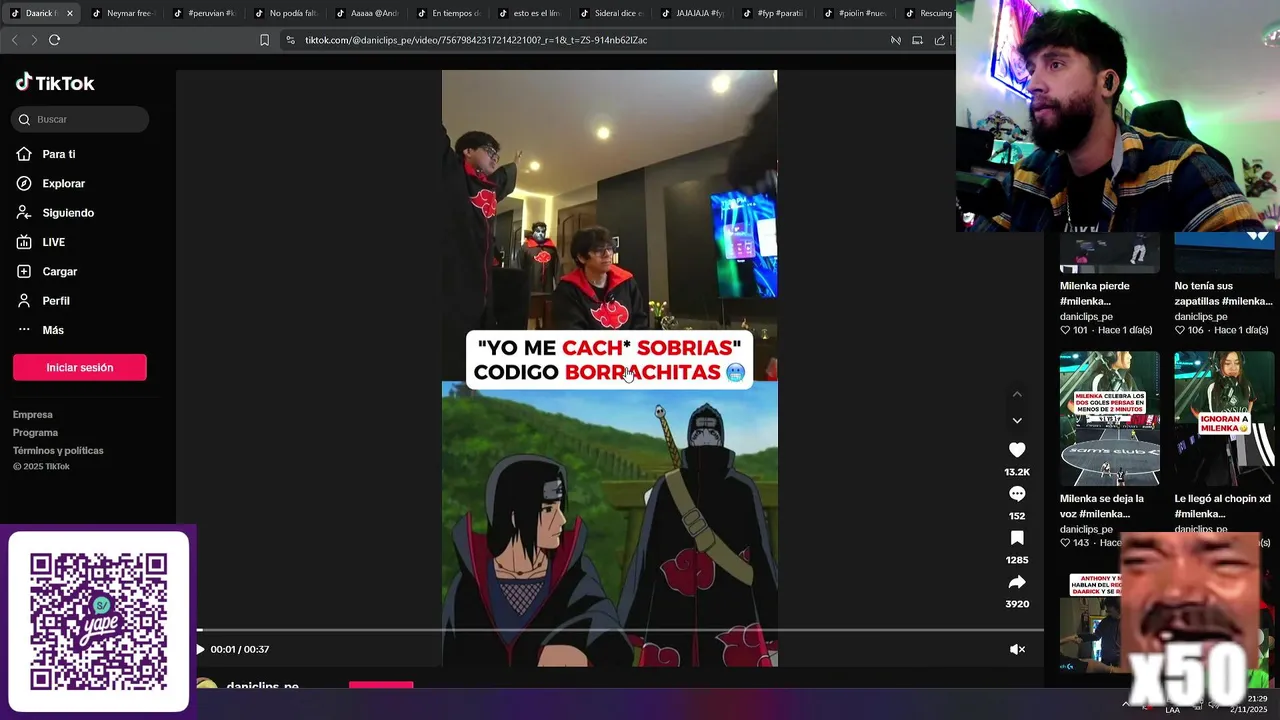1280x720 pixels.
Task: Open Milenka celebra los dos goles thumbnail
Action: [x=1110, y=418]
